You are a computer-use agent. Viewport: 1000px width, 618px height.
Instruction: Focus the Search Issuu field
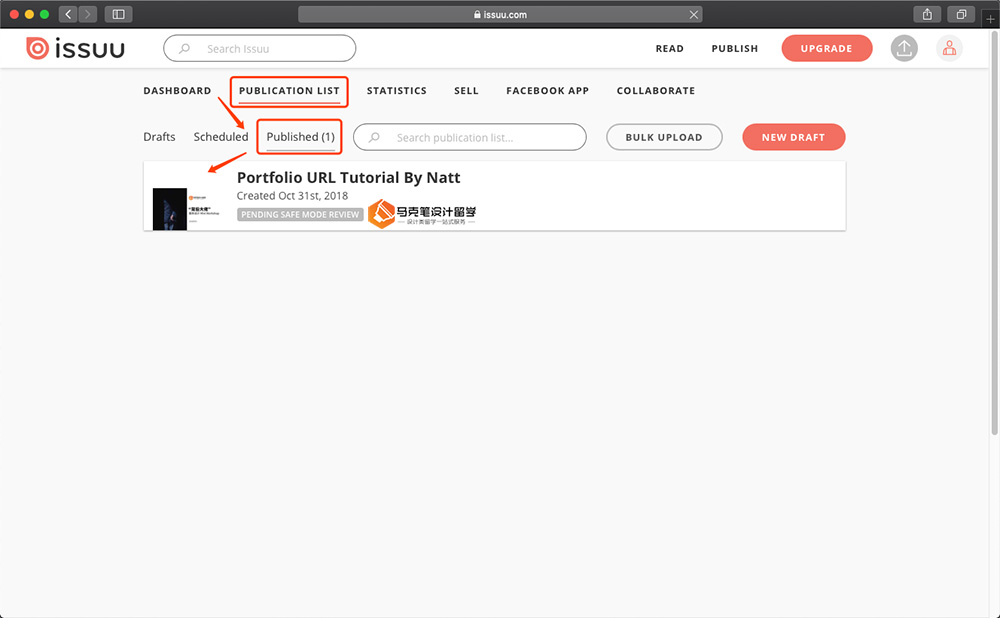(x=260, y=48)
